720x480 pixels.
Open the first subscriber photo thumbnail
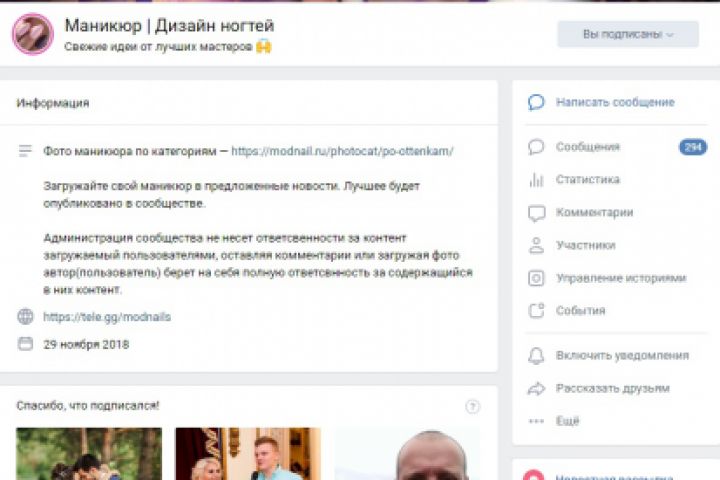click(x=89, y=454)
